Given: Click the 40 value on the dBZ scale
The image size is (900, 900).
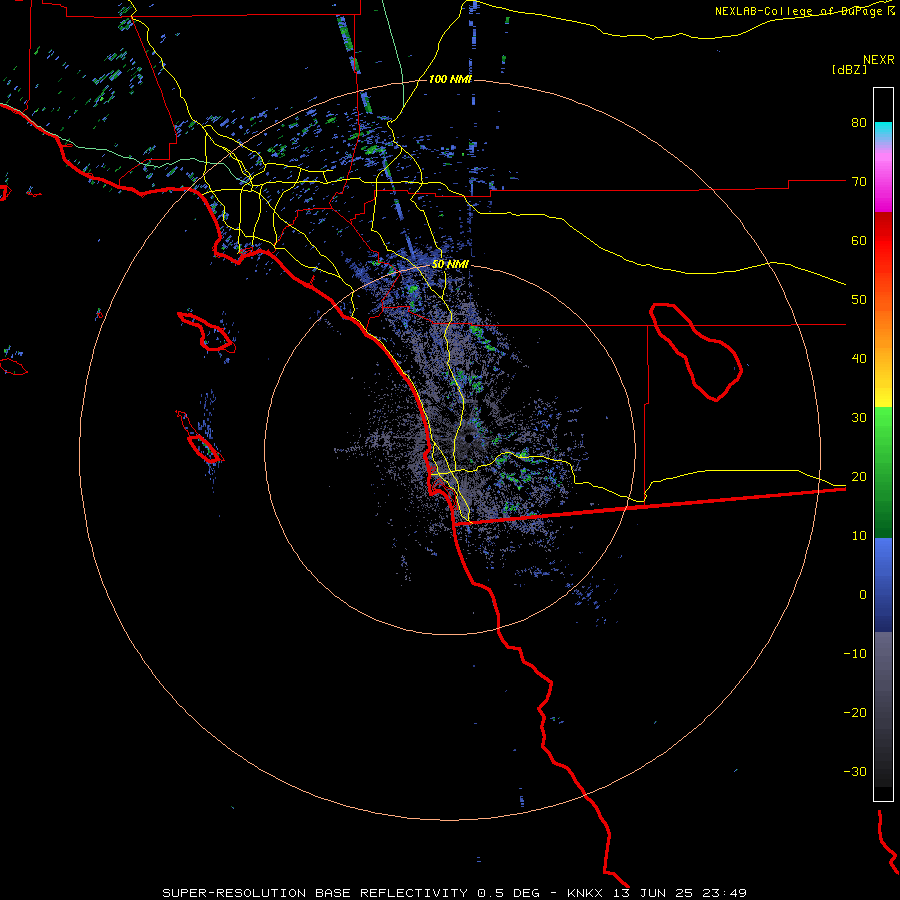Looking at the screenshot, I should pos(859,359).
